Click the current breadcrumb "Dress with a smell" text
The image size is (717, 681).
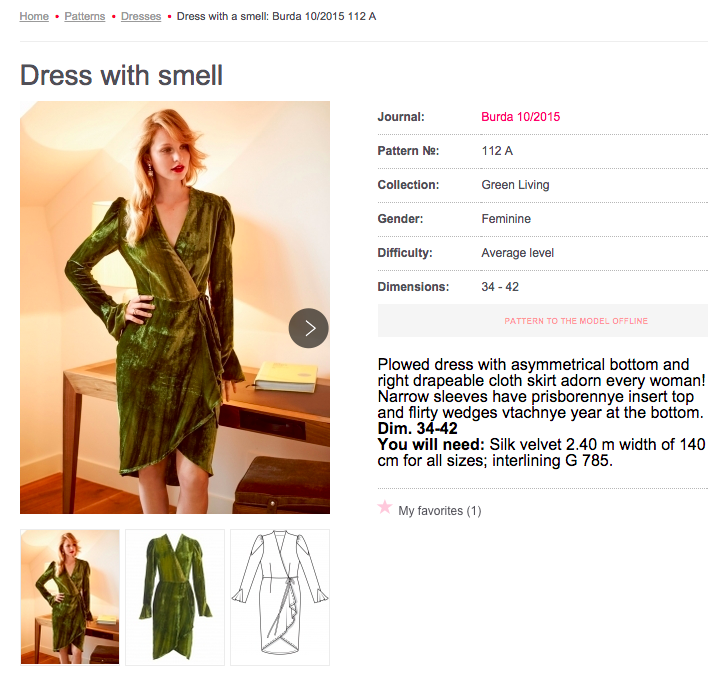click(x=276, y=17)
